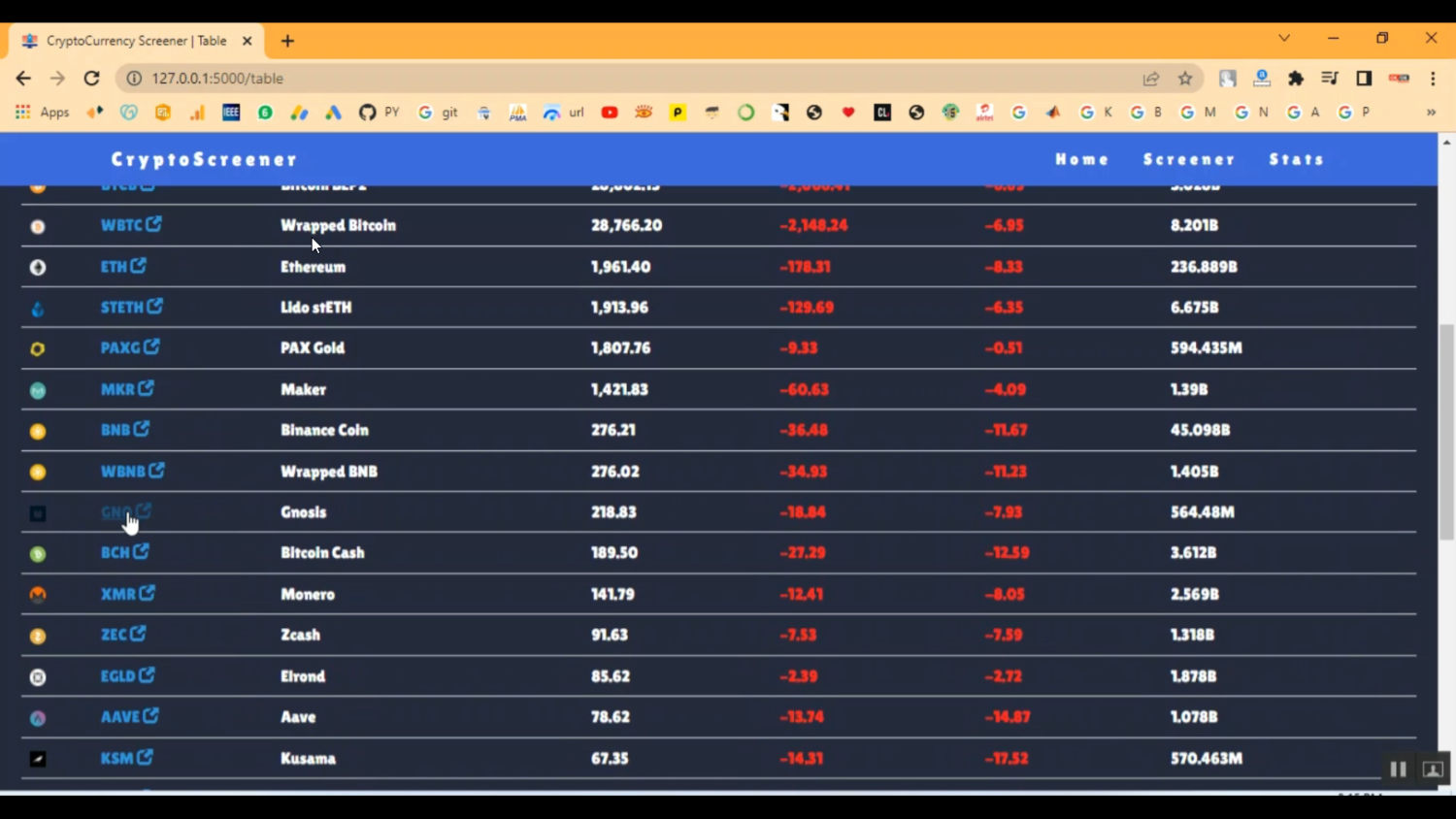Open the Screener nav item
This screenshot has width=1456, height=819.
click(1189, 159)
